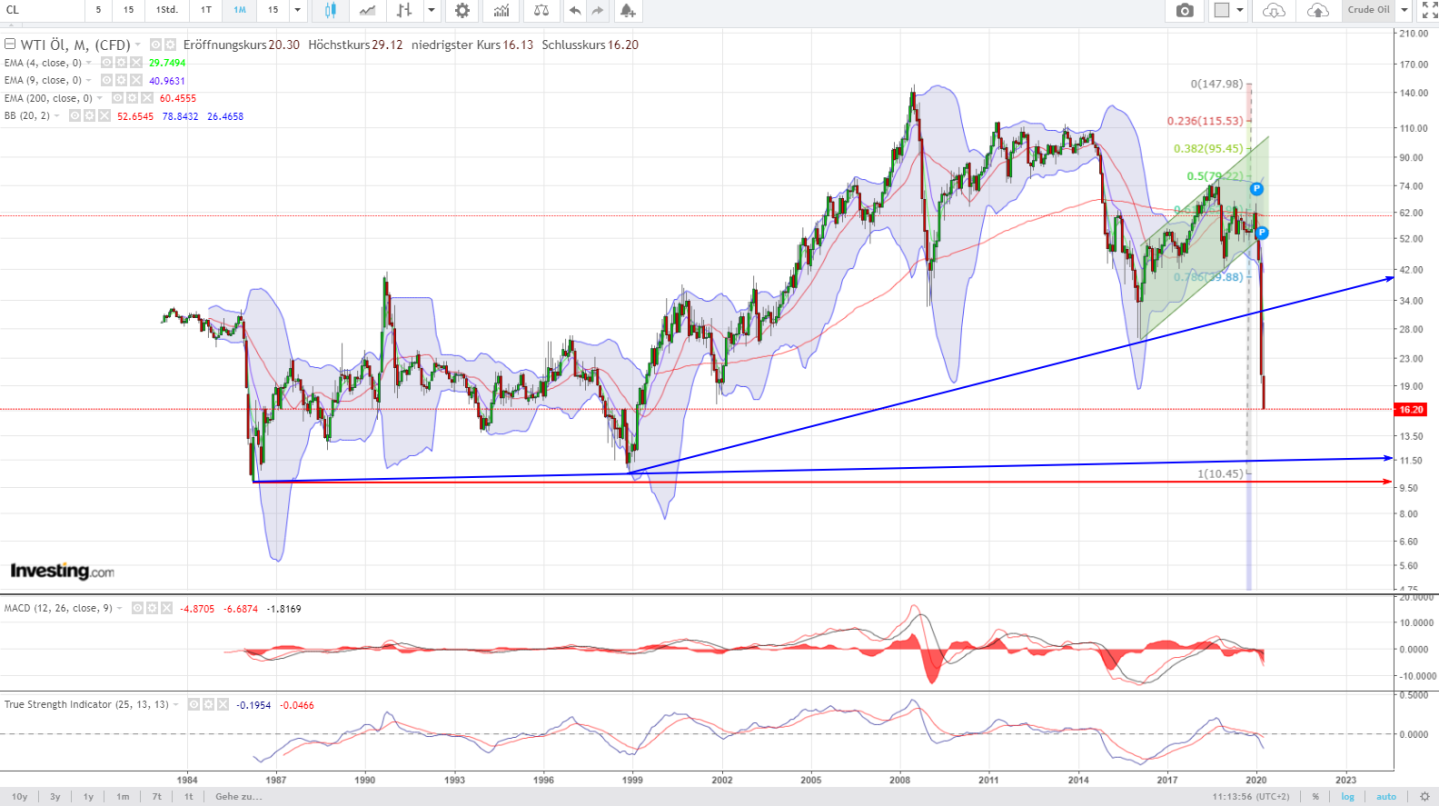Select the 1Std. interval
Image resolution: width=1439 pixels, height=806 pixels.
pyautogui.click(x=167, y=10)
